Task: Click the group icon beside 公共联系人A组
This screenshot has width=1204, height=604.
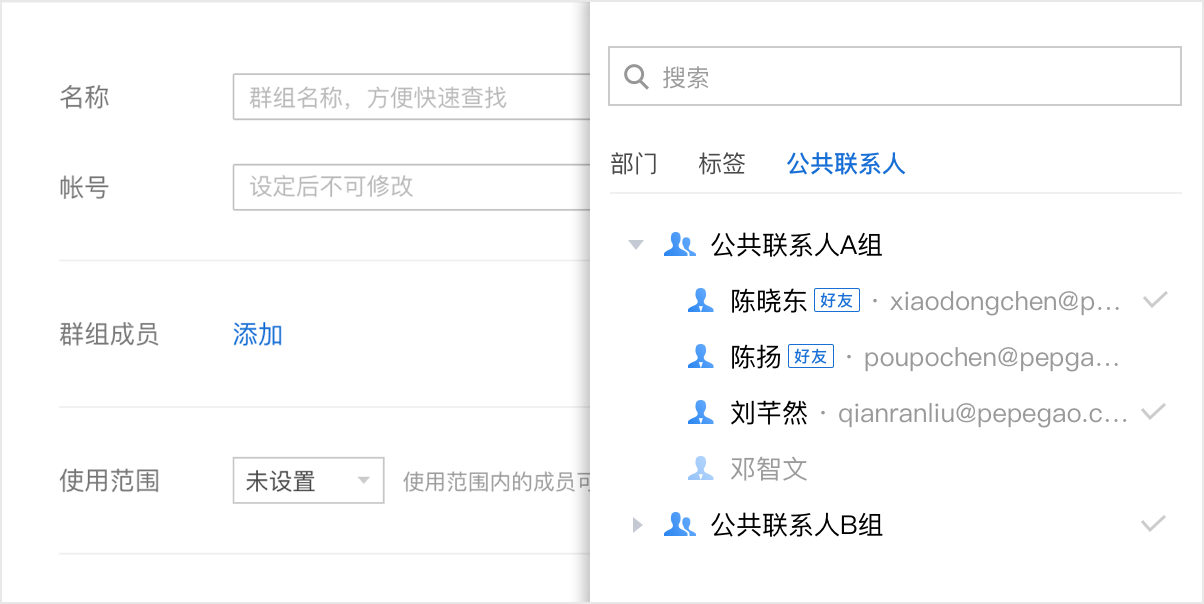Action: pyautogui.click(x=680, y=243)
